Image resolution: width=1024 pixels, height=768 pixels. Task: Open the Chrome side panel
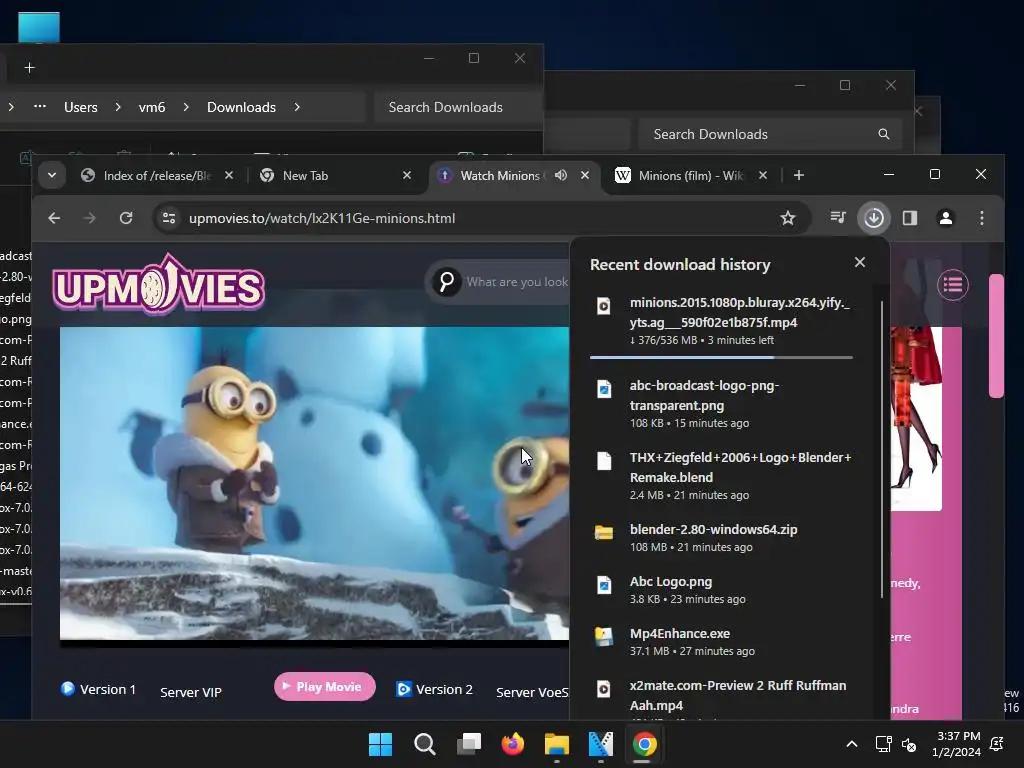910,217
